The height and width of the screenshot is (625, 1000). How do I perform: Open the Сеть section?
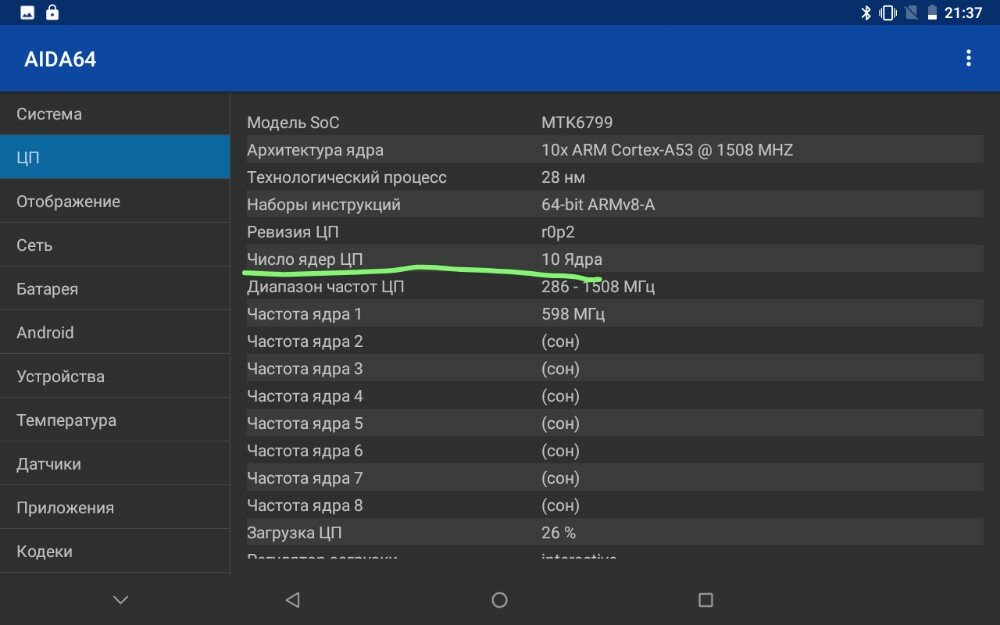[115, 245]
